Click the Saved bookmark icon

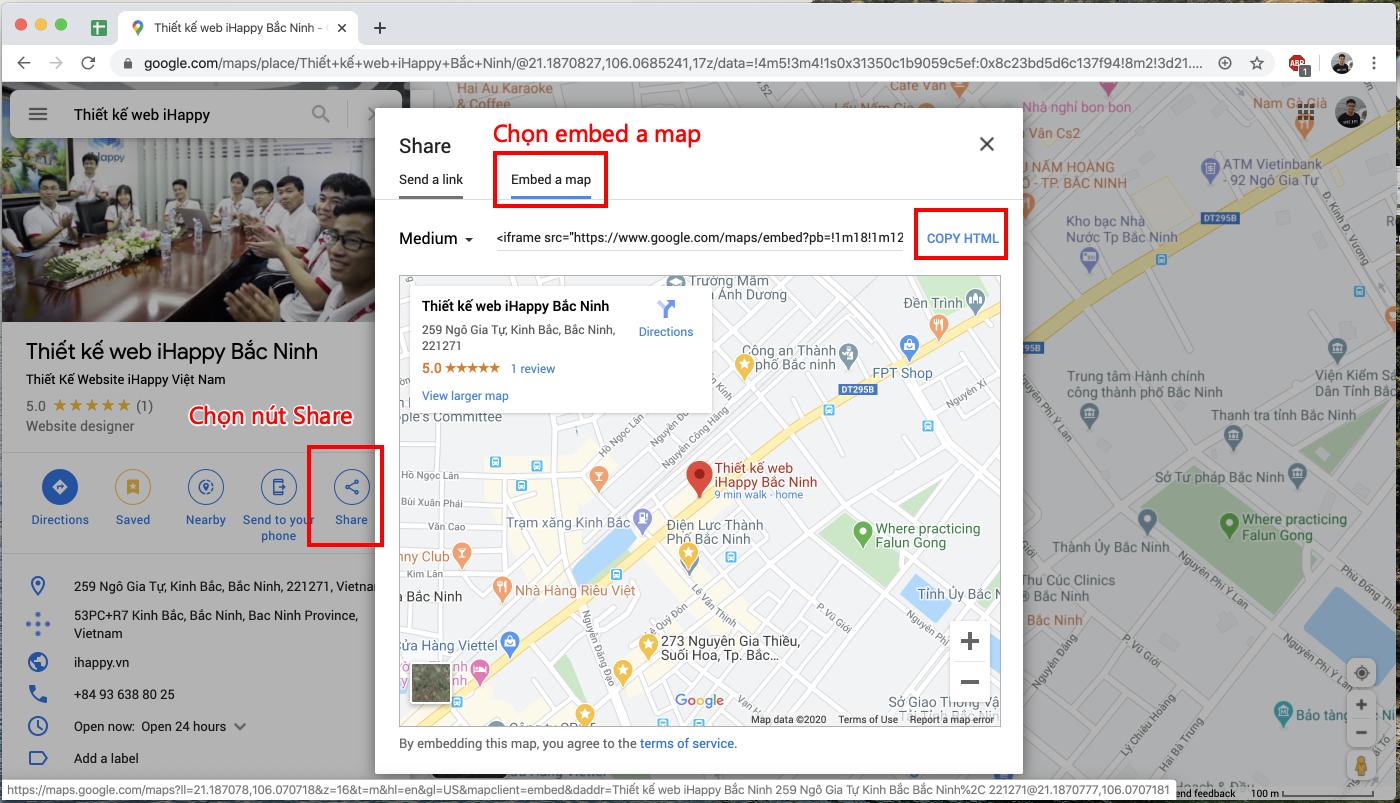[133, 487]
